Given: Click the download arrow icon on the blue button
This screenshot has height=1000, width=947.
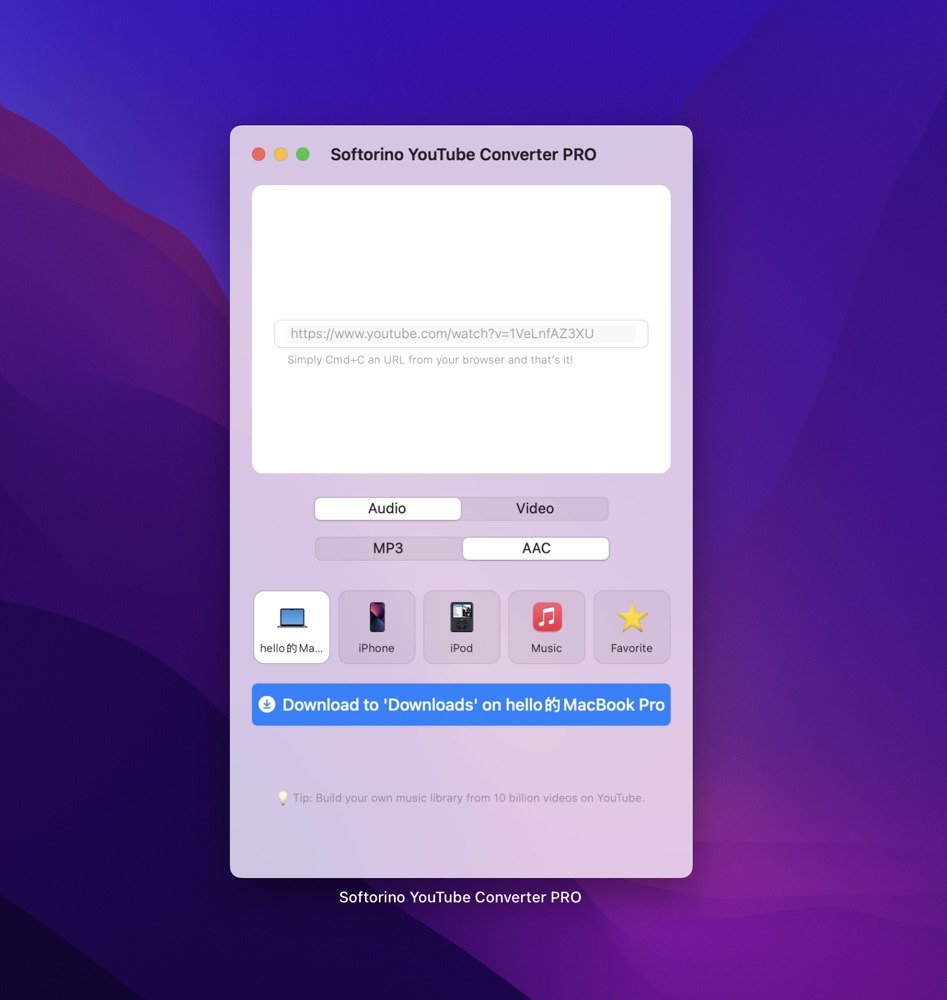Looking at the screenshot, I should click(267, 704).
